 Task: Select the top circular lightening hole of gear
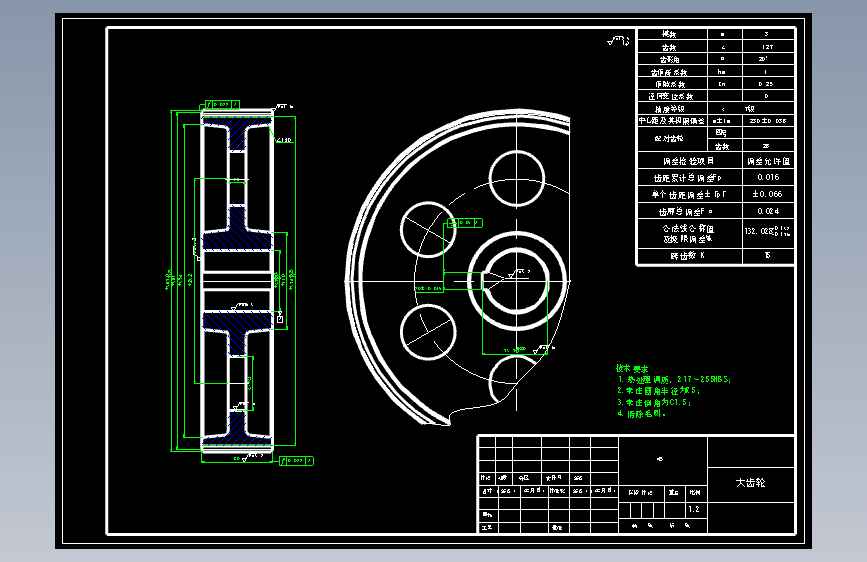point(517,178)
